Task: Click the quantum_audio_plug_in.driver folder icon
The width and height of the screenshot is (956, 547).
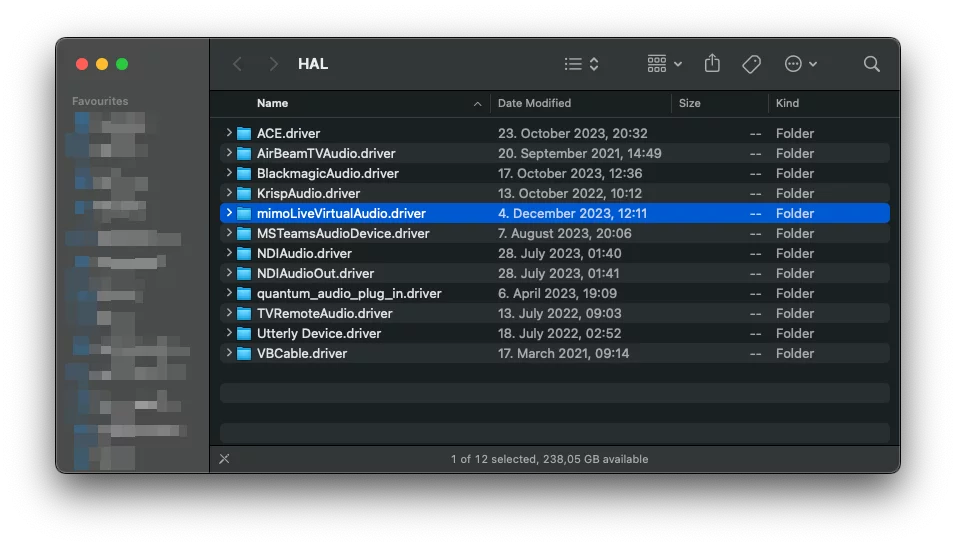Action: [x=244, y=293]
